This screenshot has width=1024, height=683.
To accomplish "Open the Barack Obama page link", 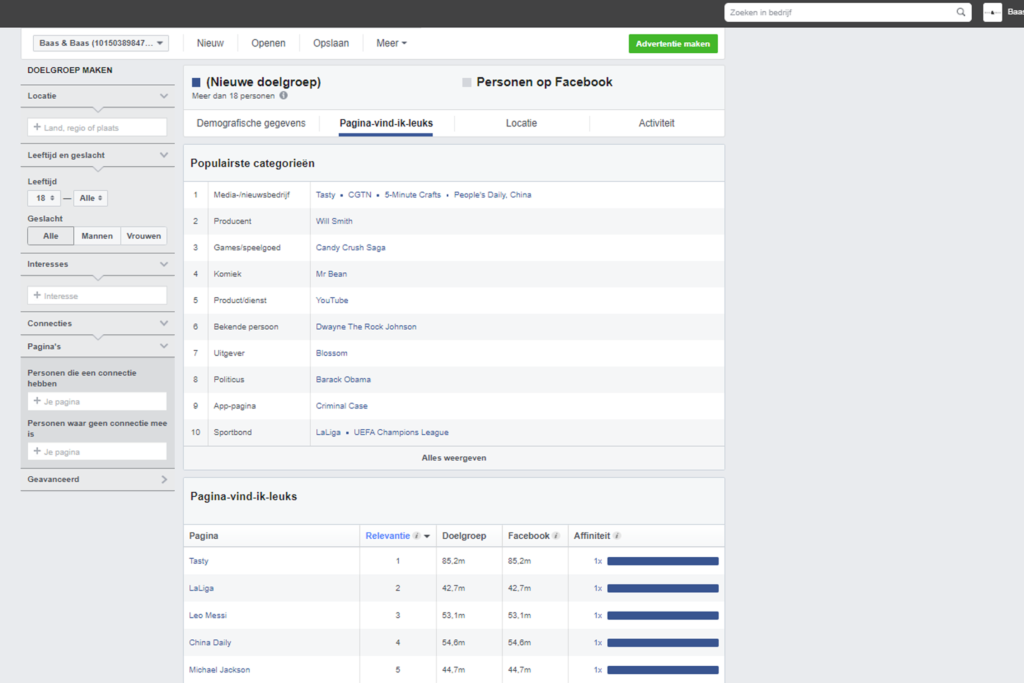I will tap(343, 379).
